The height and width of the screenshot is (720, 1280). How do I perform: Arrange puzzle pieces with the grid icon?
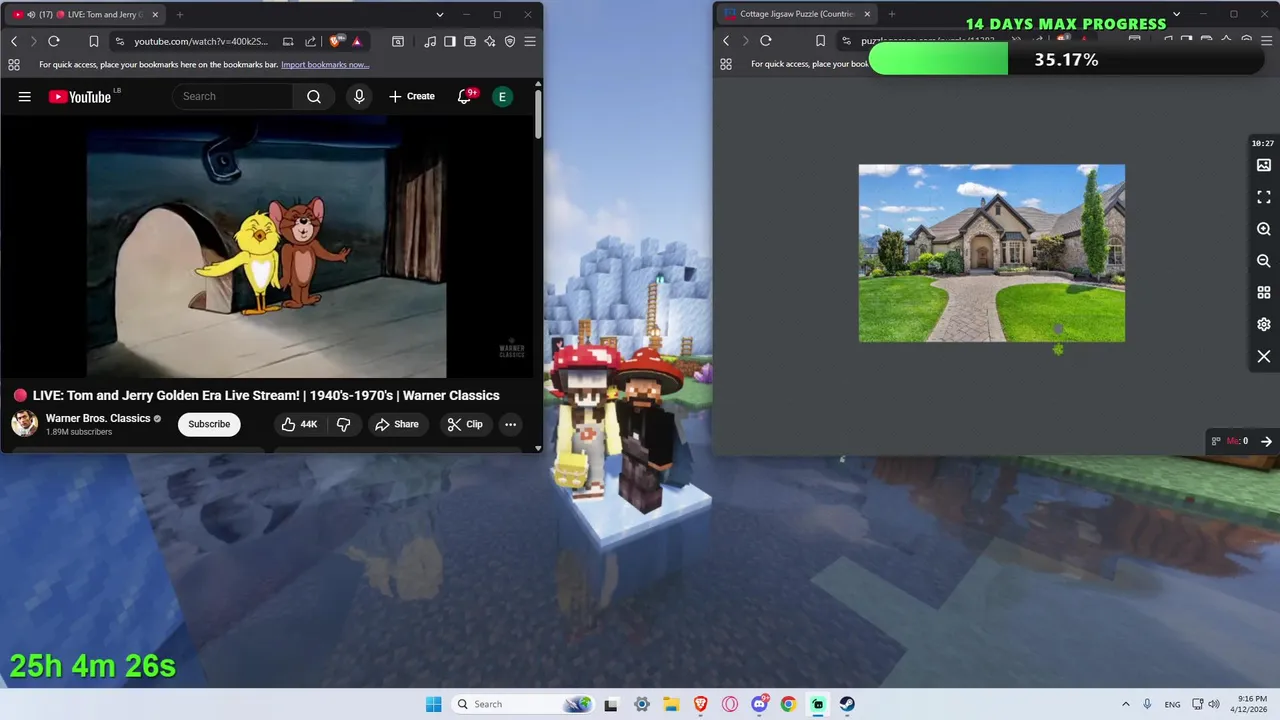pos(1264,293)
